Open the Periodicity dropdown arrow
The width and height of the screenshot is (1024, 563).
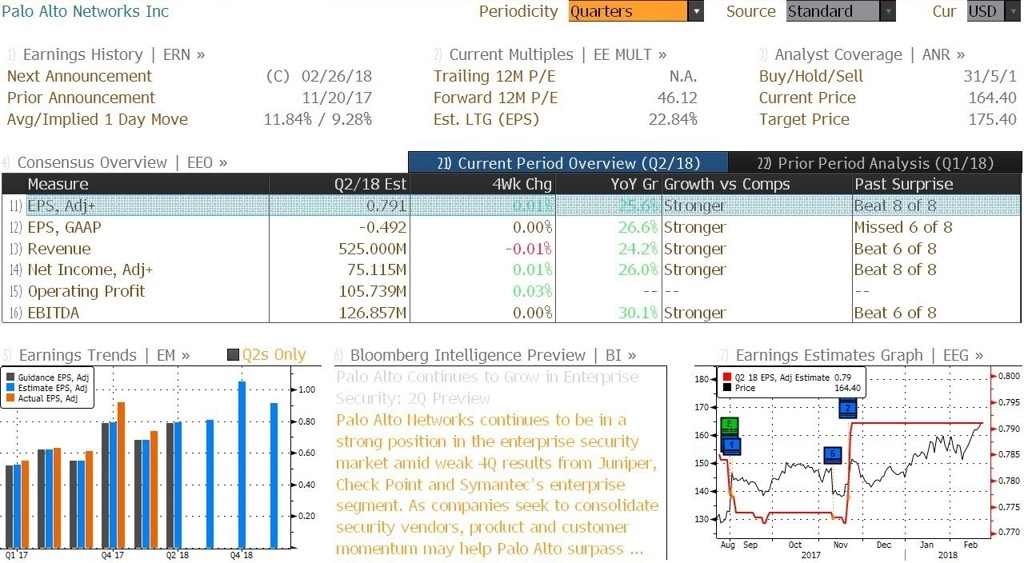(696, 11)
